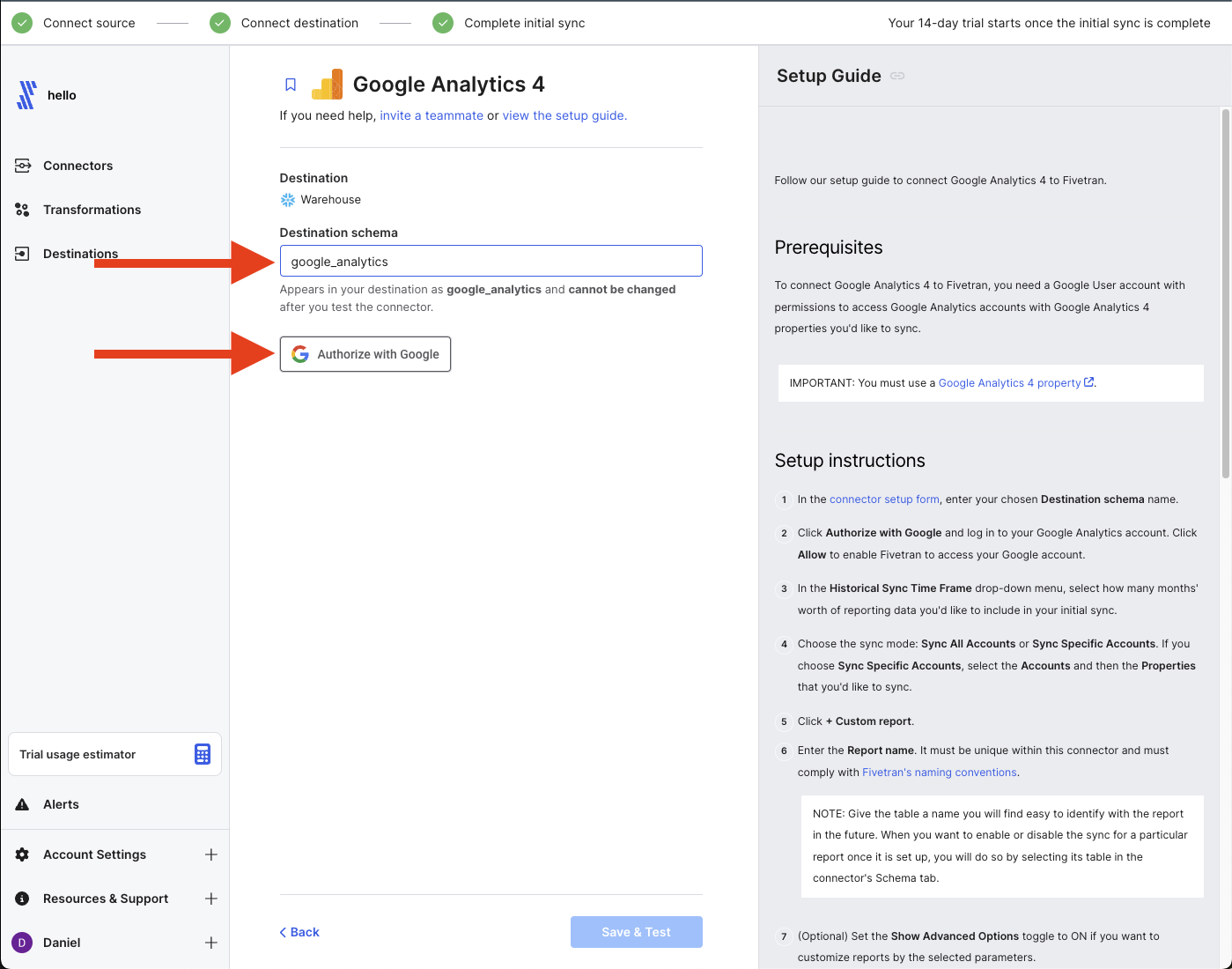
Task: Click the Fivetran logo icon
Action: click(26, 95)
